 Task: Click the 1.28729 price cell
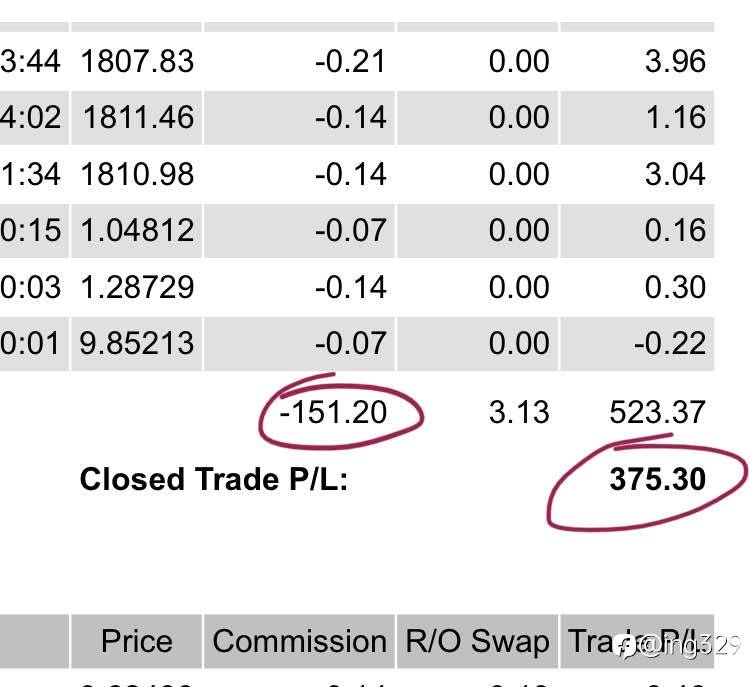point(137,287)
